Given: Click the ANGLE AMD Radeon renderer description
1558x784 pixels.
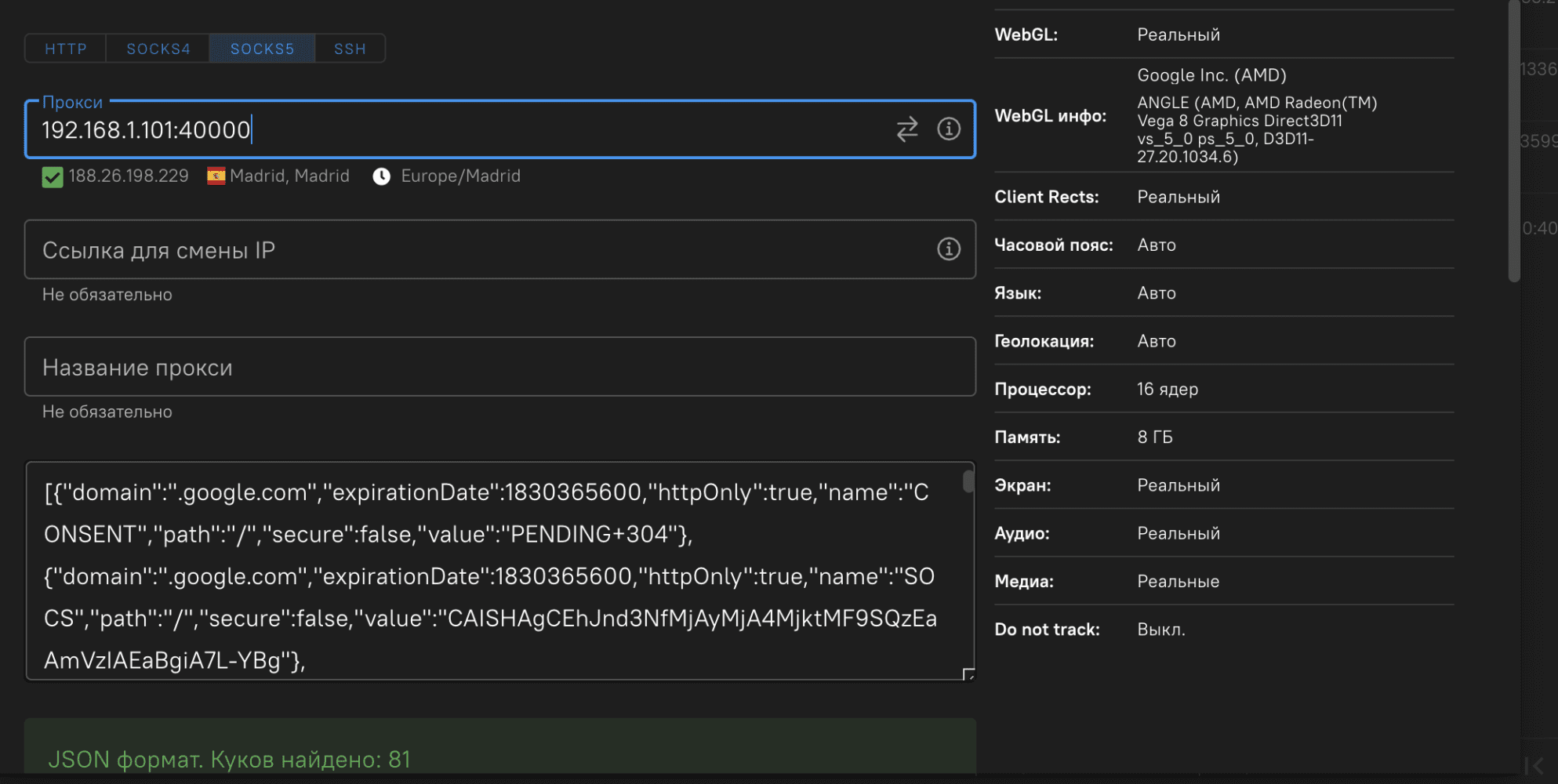Looking at the screenshot, I should click(1257, 129).
